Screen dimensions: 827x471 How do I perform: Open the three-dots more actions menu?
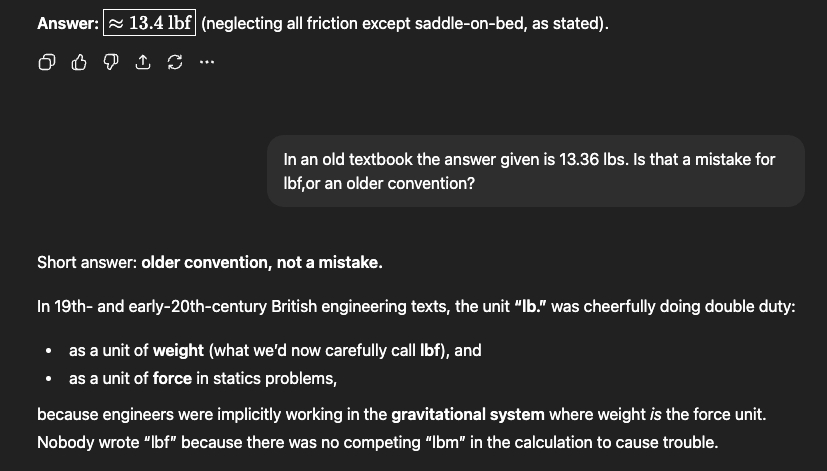(x=206, y=63)
